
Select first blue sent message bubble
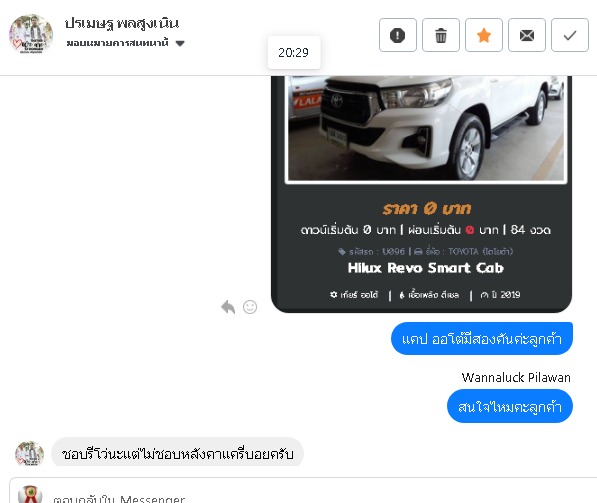pyautogui.click(x=482, y=339)
